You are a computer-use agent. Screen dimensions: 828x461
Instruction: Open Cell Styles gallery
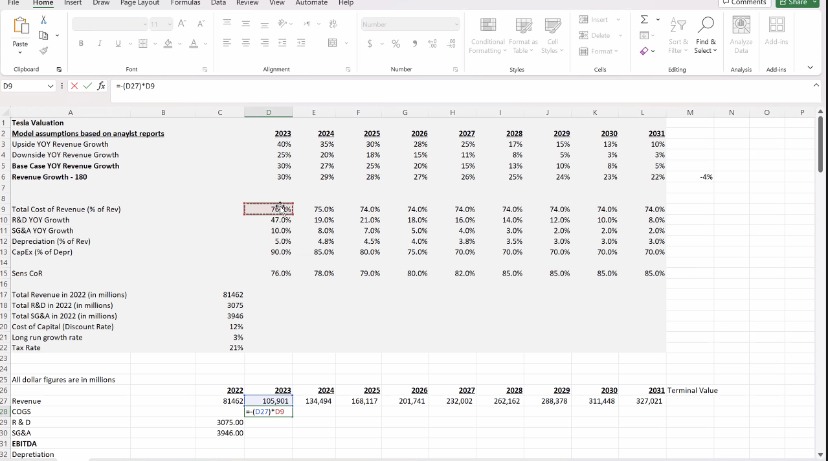(552, 35)
